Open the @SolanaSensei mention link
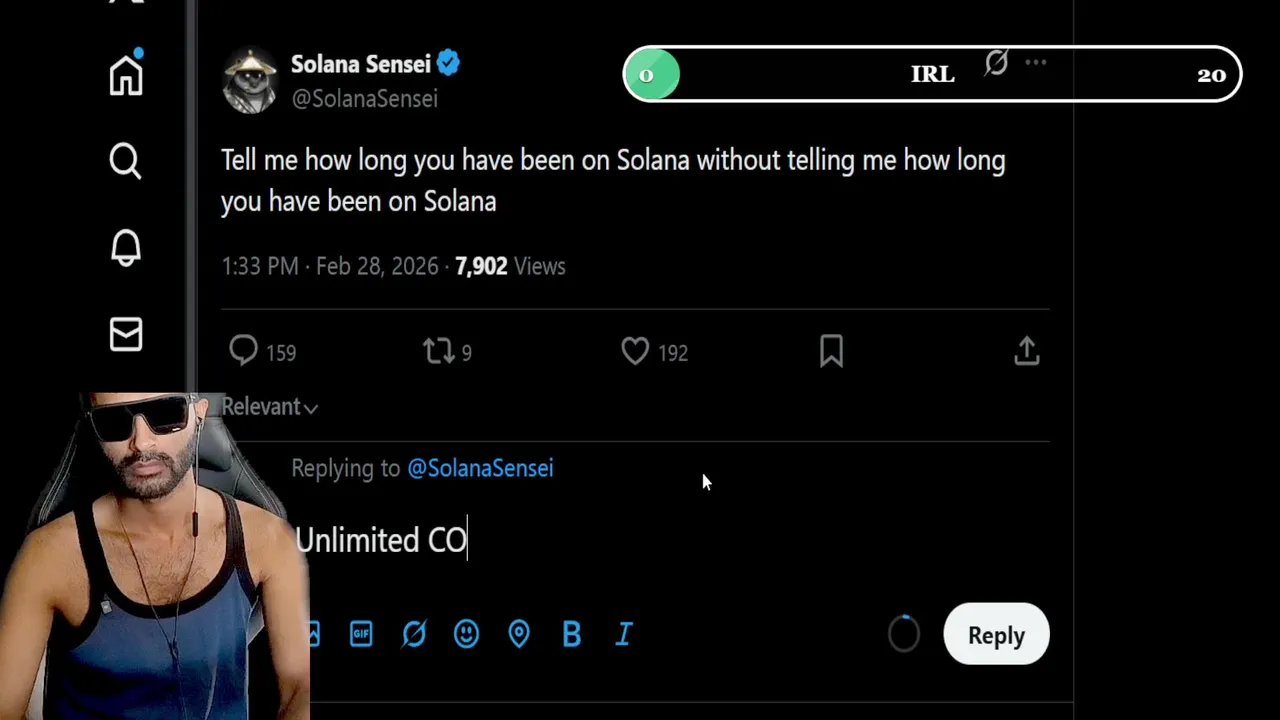1280x720 pixels. coord(480,468)
